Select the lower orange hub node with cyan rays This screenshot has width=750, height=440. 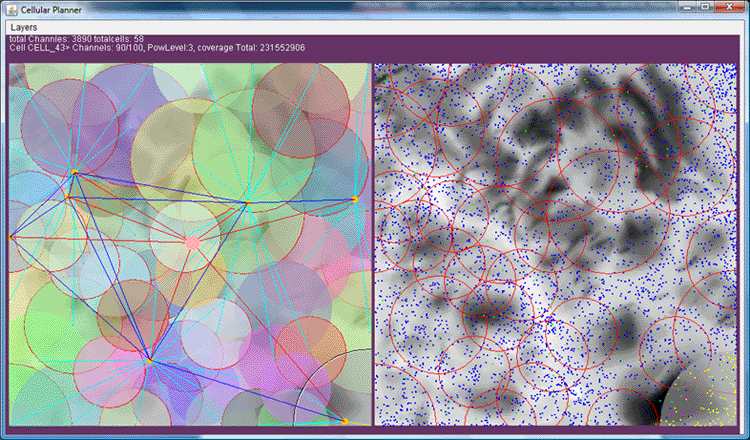(150, 361)
